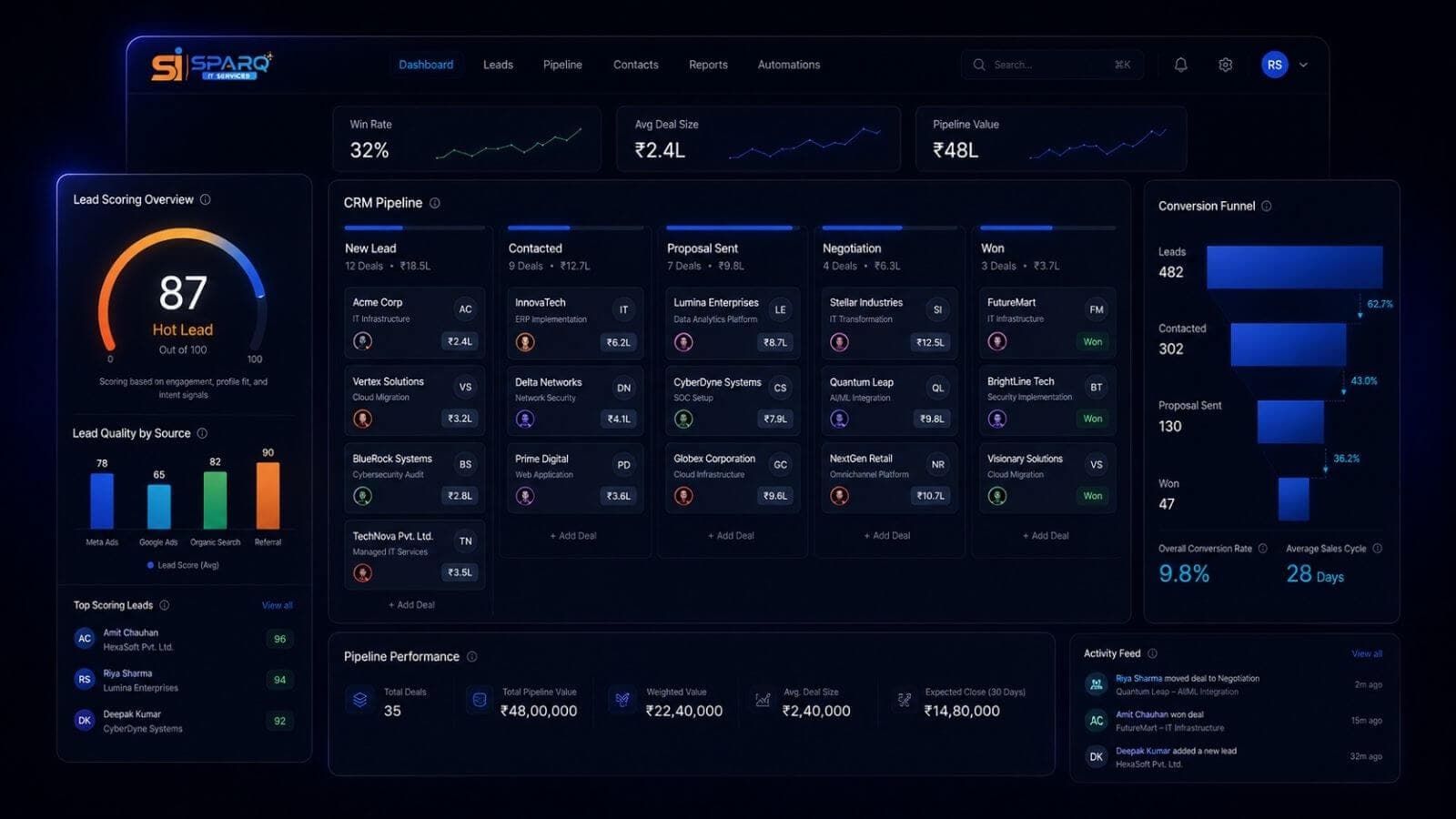Image resolution: width=1456 pixels, height=819 pixels.
Task: Go to the Pipeline tab
Action: (562, 65)
